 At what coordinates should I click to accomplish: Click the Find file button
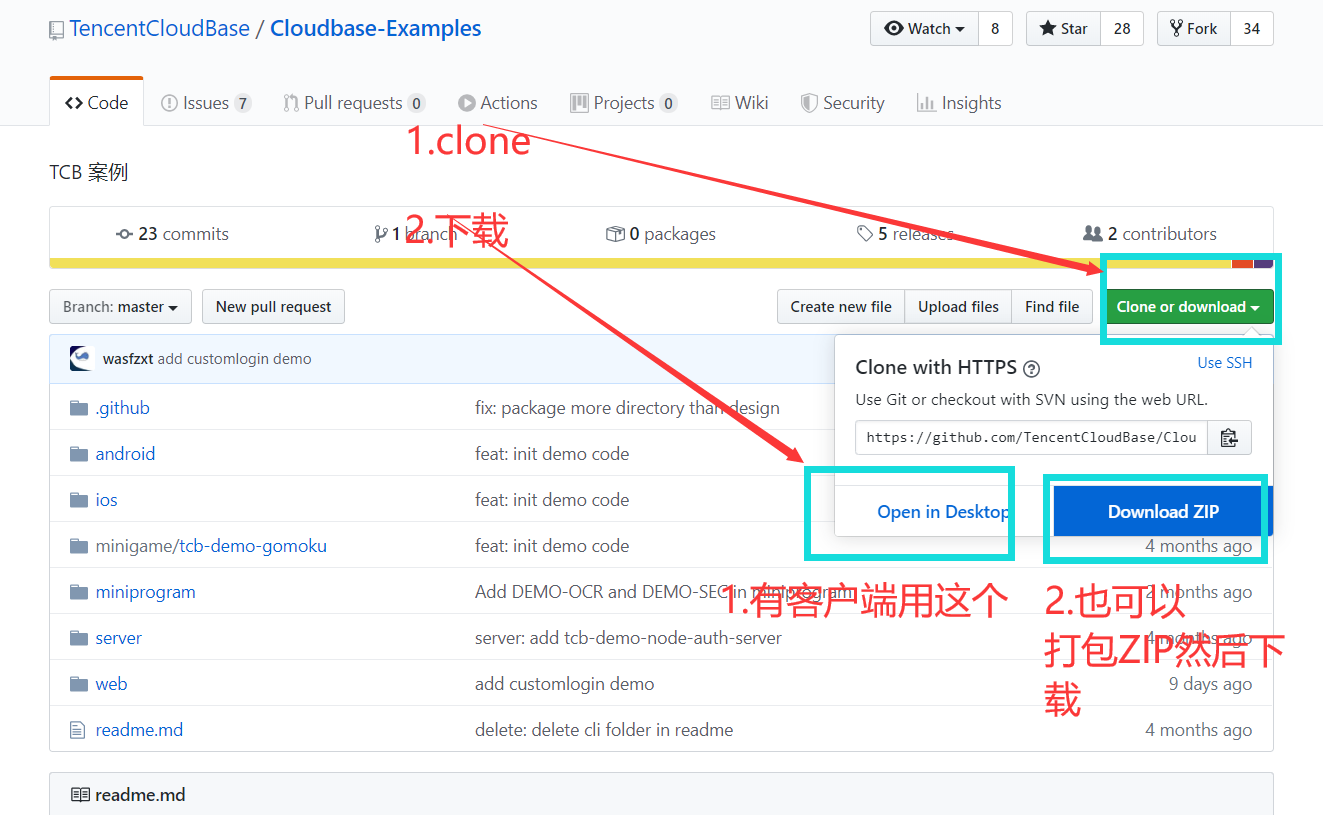tap(1052, 307)
